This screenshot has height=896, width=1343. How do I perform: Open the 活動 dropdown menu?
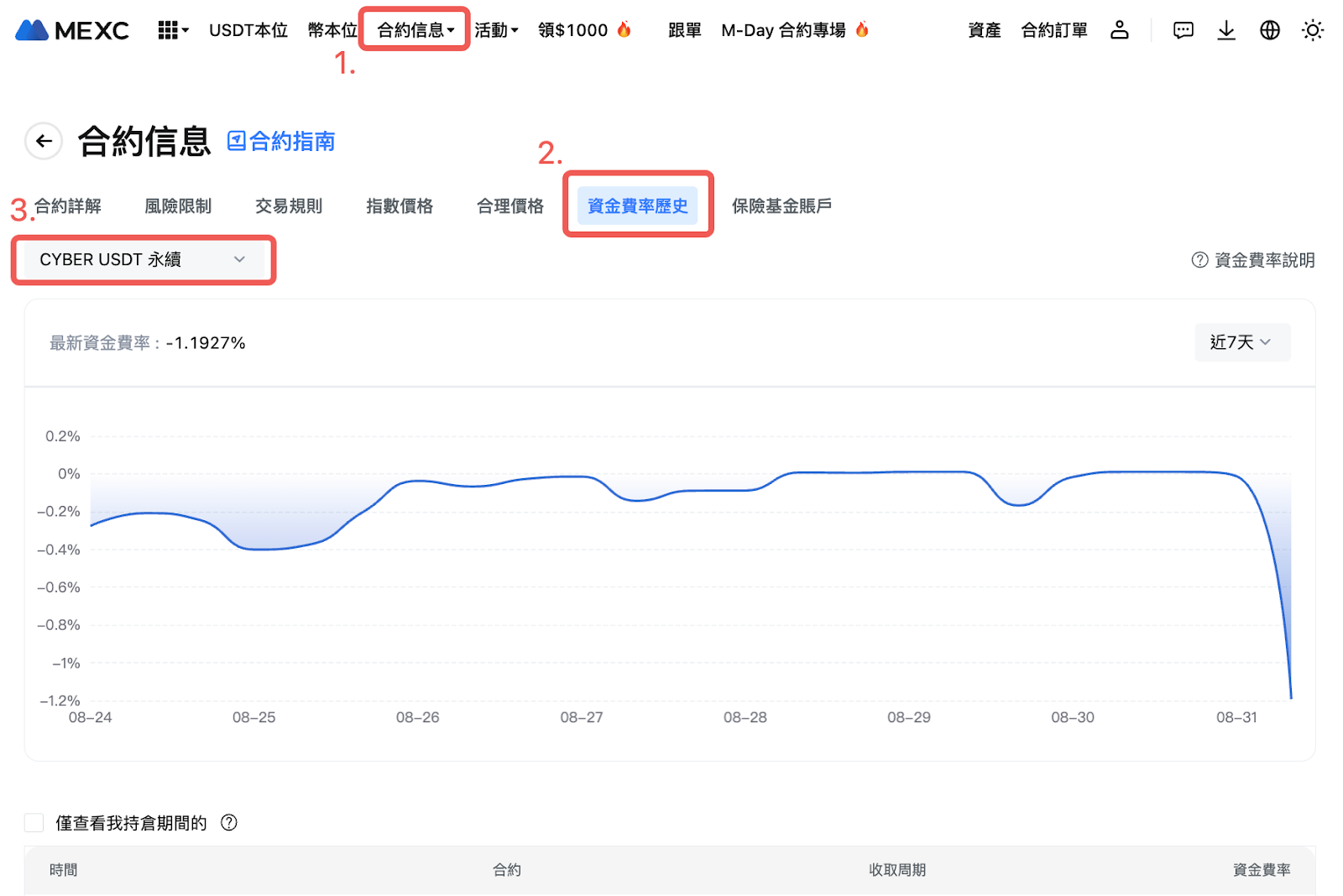point(496,30)
